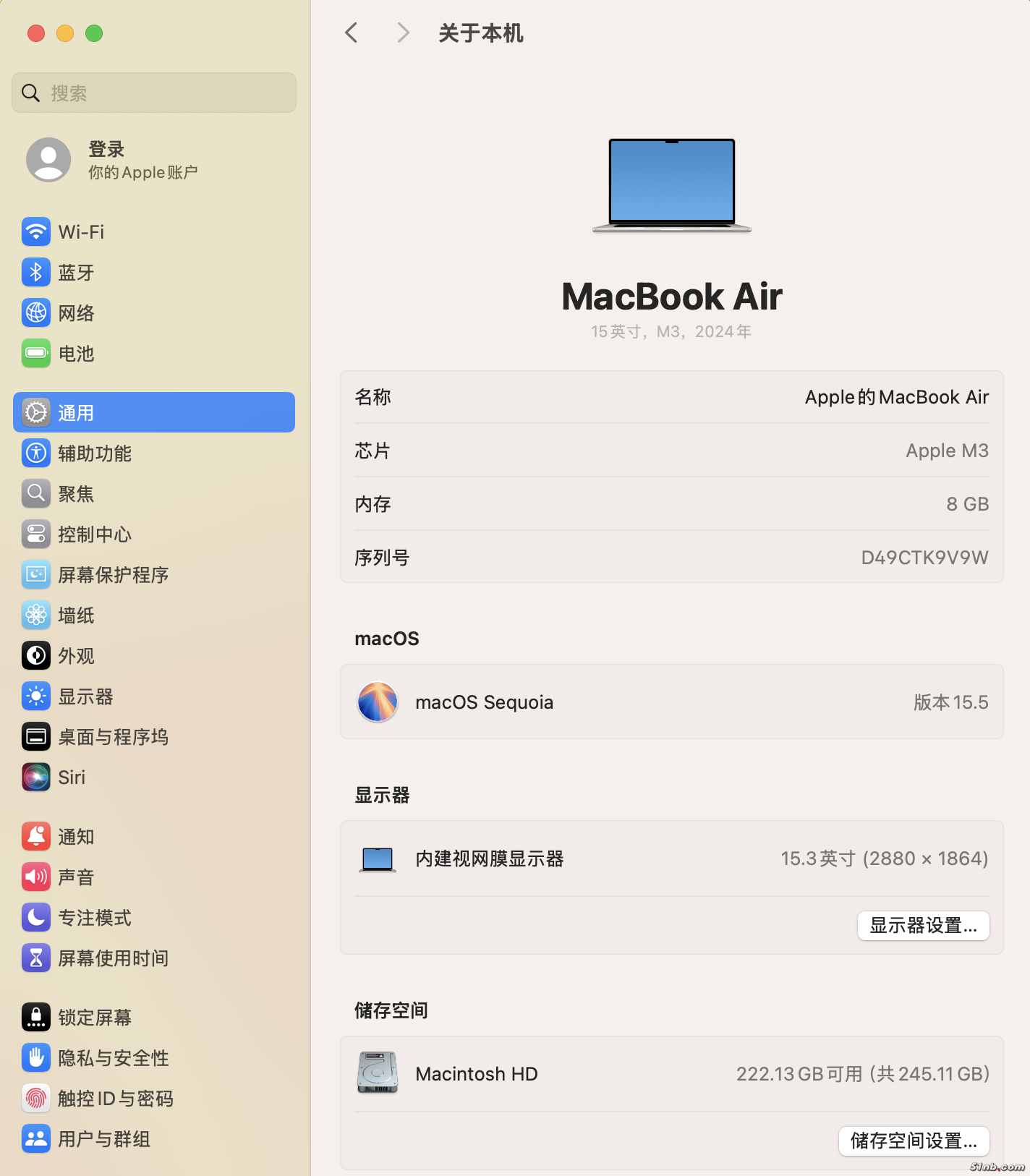Go back with the left chevron button

point(352,33)
